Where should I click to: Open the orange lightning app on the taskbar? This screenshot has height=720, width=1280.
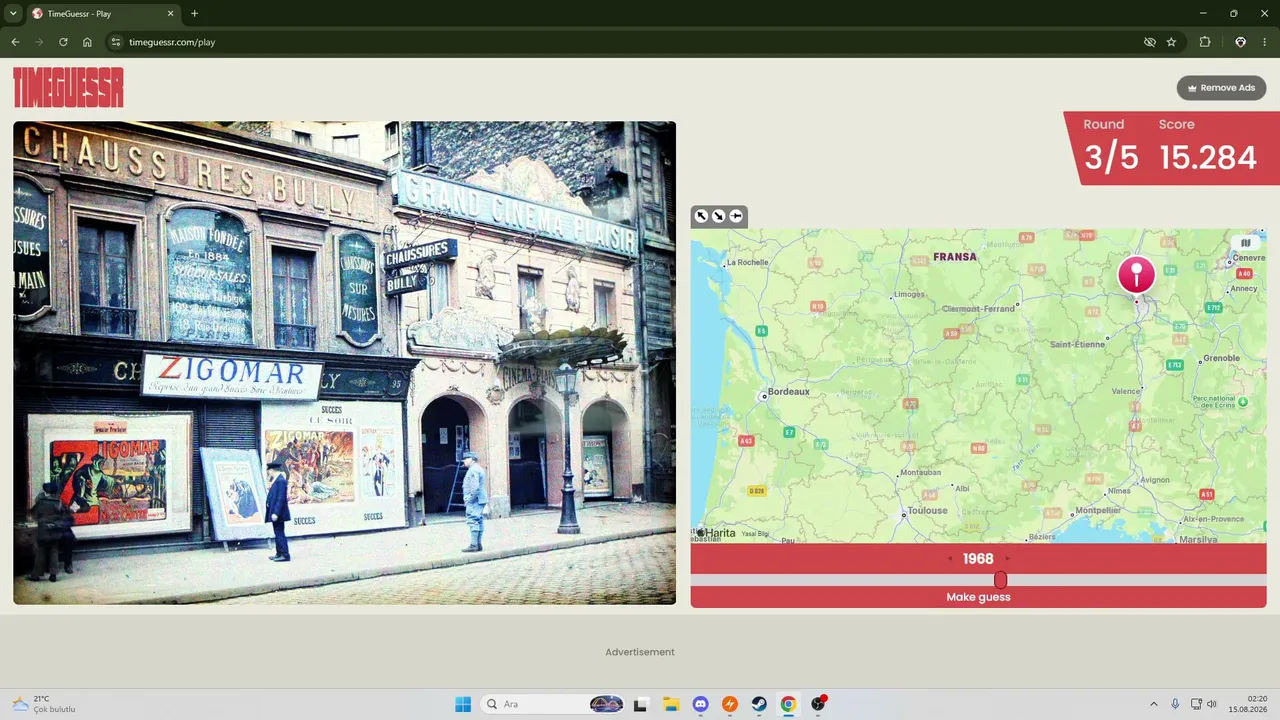click(730, 704)
